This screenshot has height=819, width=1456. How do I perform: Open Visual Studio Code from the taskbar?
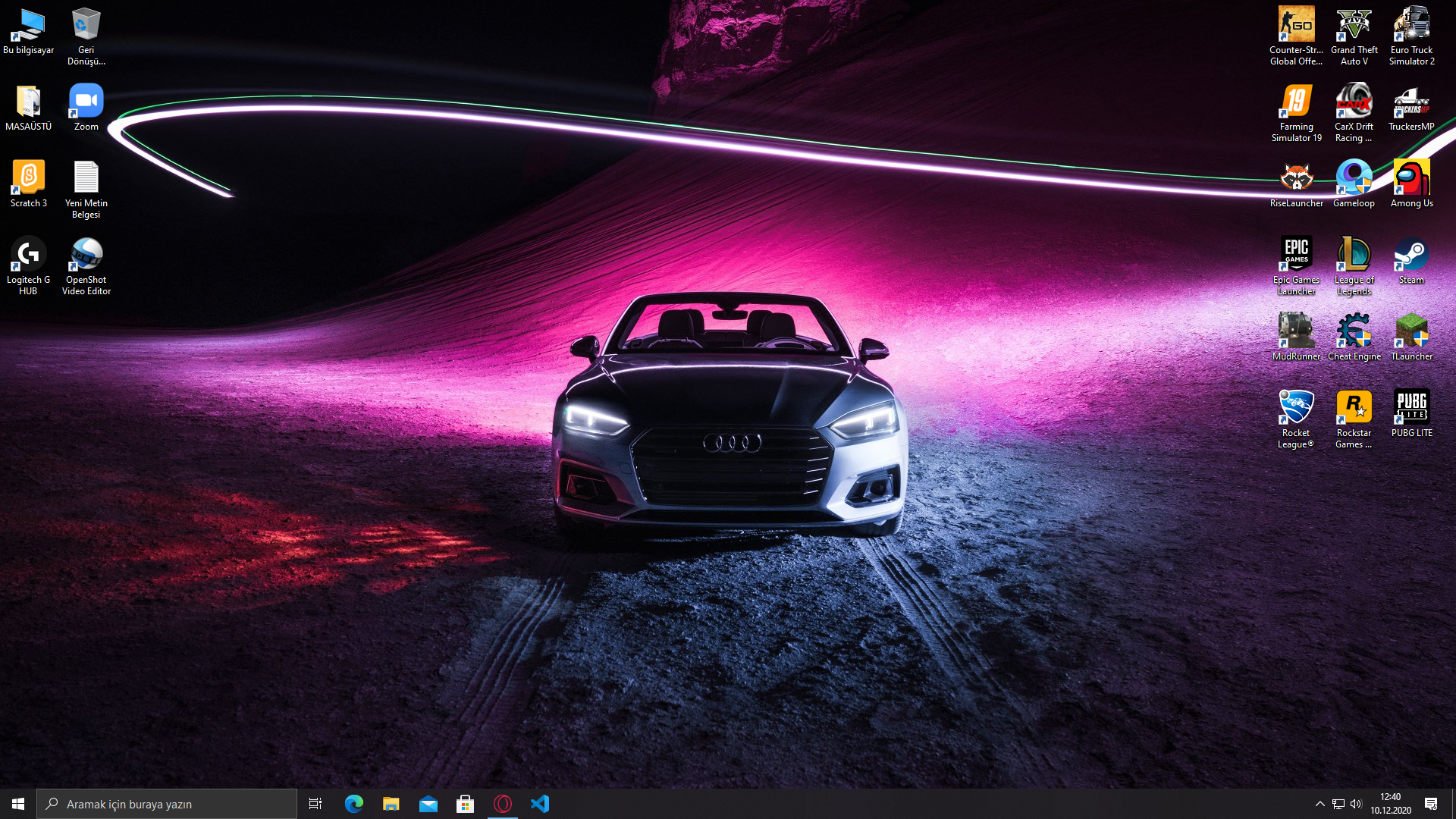(540, 804)
